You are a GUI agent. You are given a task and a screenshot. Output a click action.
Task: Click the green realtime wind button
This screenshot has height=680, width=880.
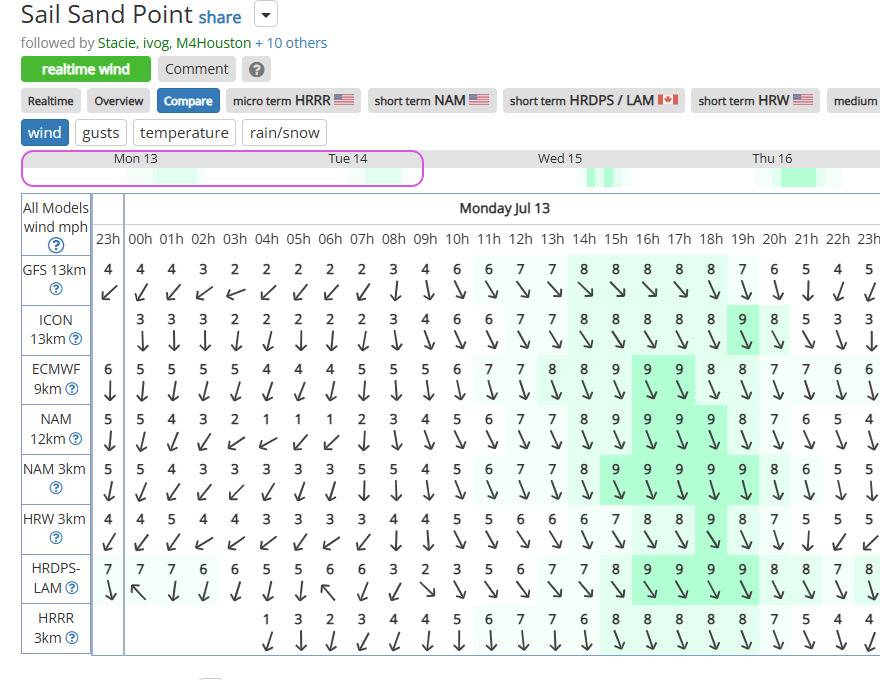click(86, 69)
